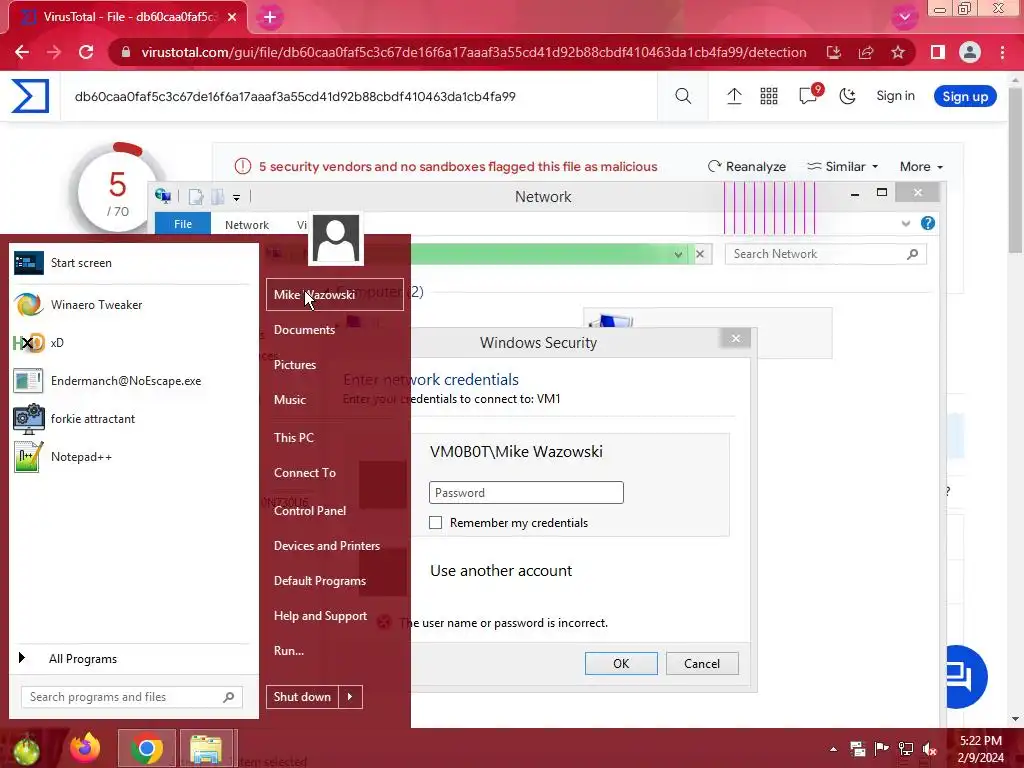Image resolution: width=1024 pixels, height=768 pixels.
Task: Open the Action Center flag tray icon
Action: pos(882,749)
